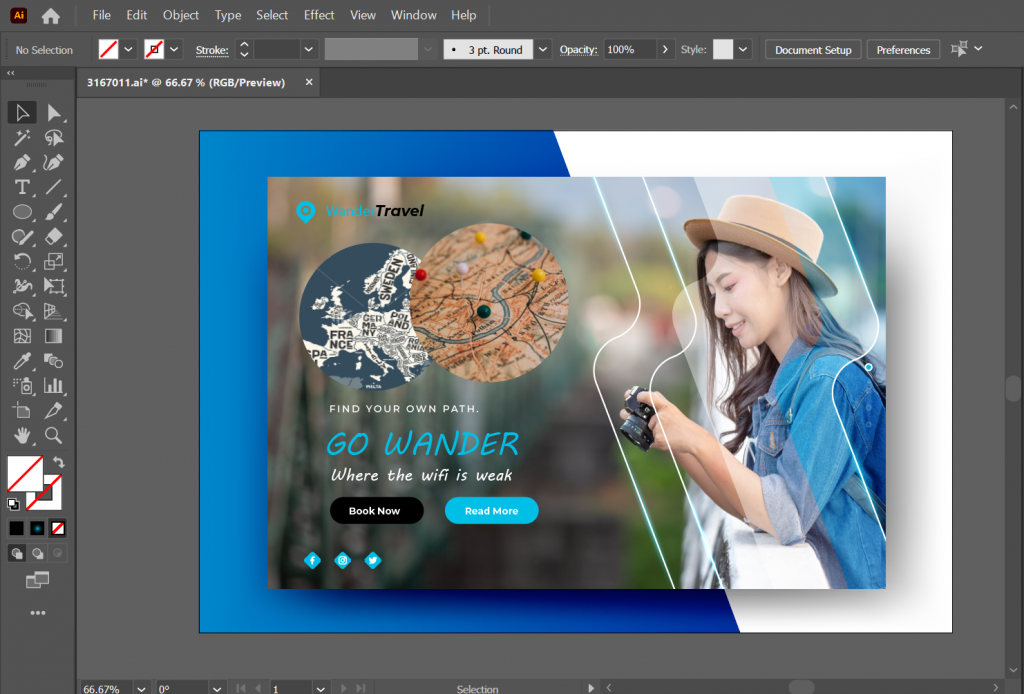
Task: Open the Object menu
Action: [180, 15]
